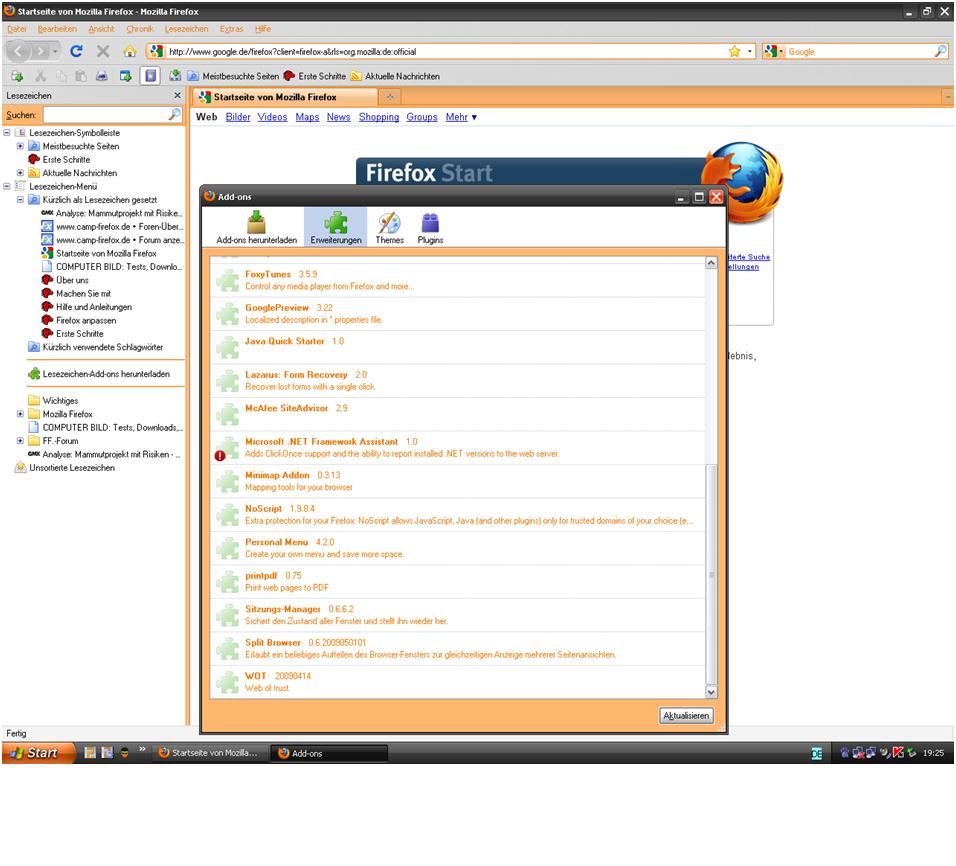Click the Copy toolbar icon
The height and width of the screenshot is (866, 956).
click(61, 76)
